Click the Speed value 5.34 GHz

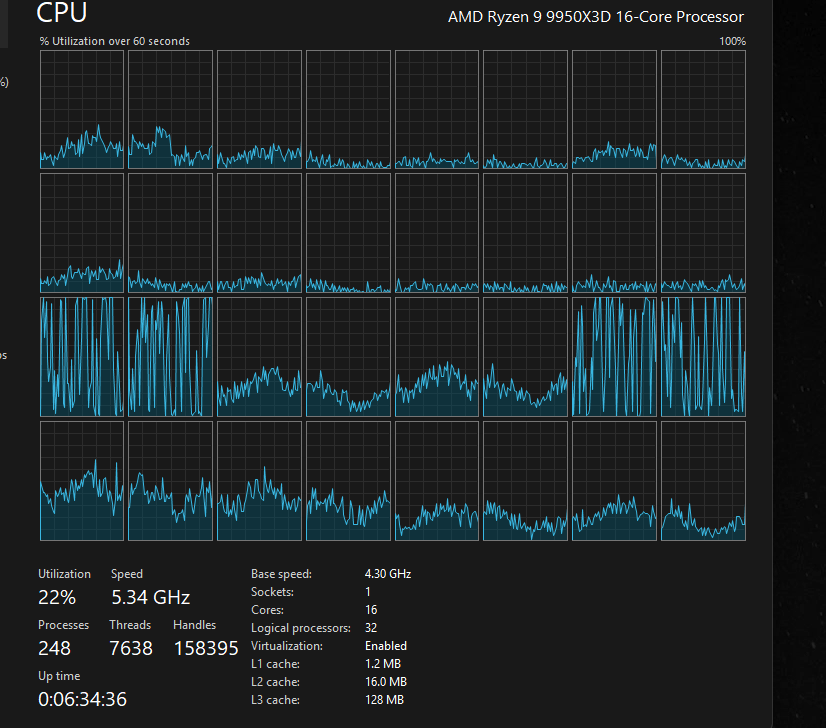point(151,597)
